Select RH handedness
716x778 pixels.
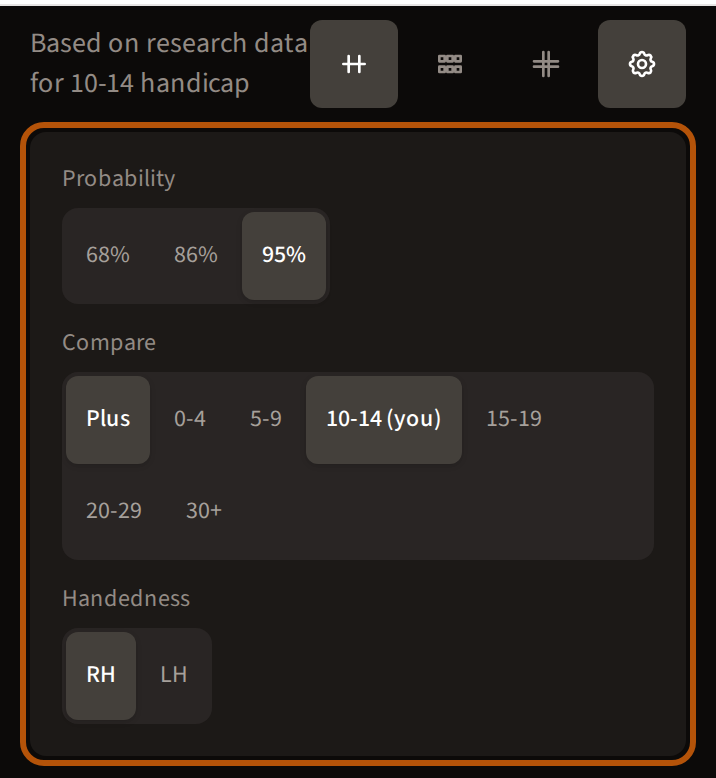[101, 676]
